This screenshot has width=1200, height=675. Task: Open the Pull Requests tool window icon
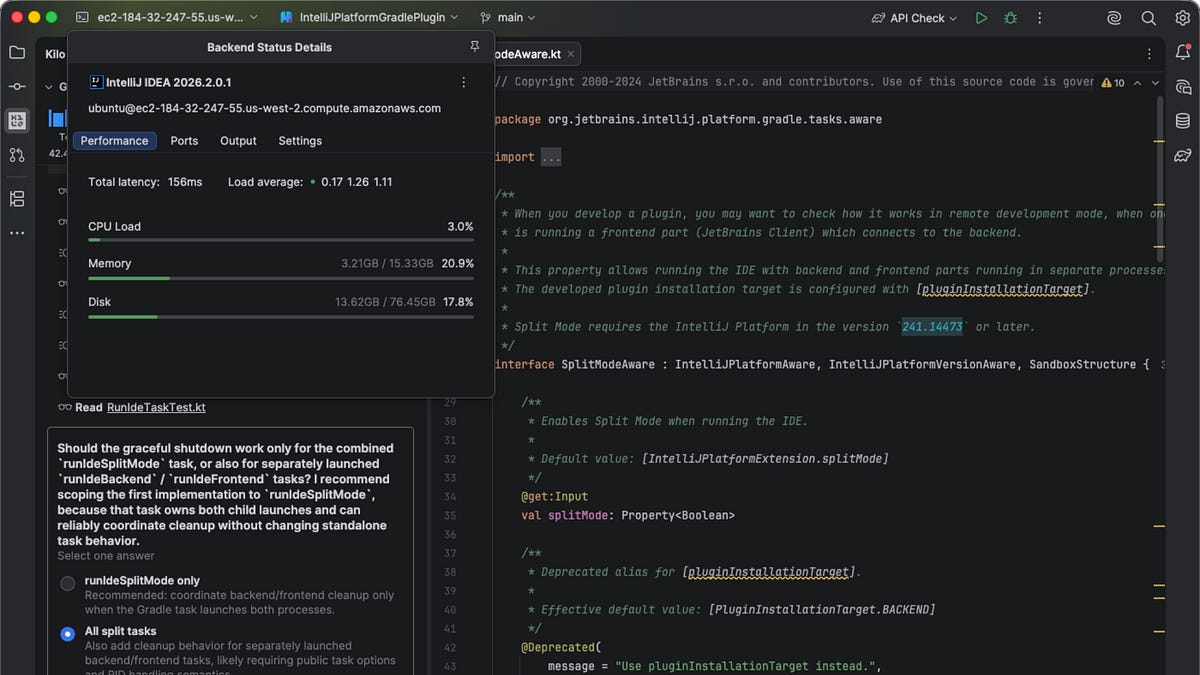point(17,155)
